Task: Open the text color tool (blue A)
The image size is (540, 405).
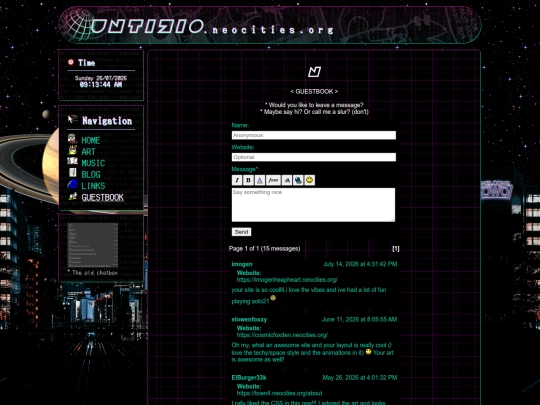Action: tap(260, 180)
